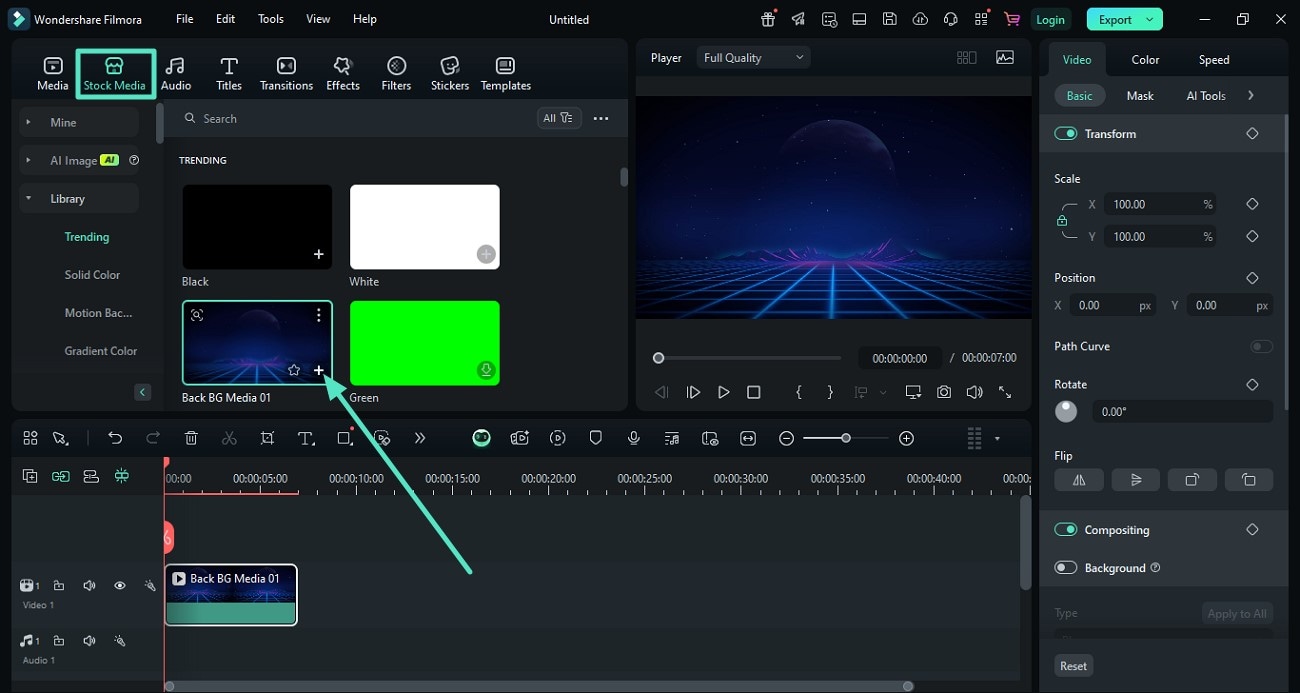Viewport: 1300px width, 693px height.
Task: Click the Redo icon
Action: pyautogui.click(x=153, y=438)
